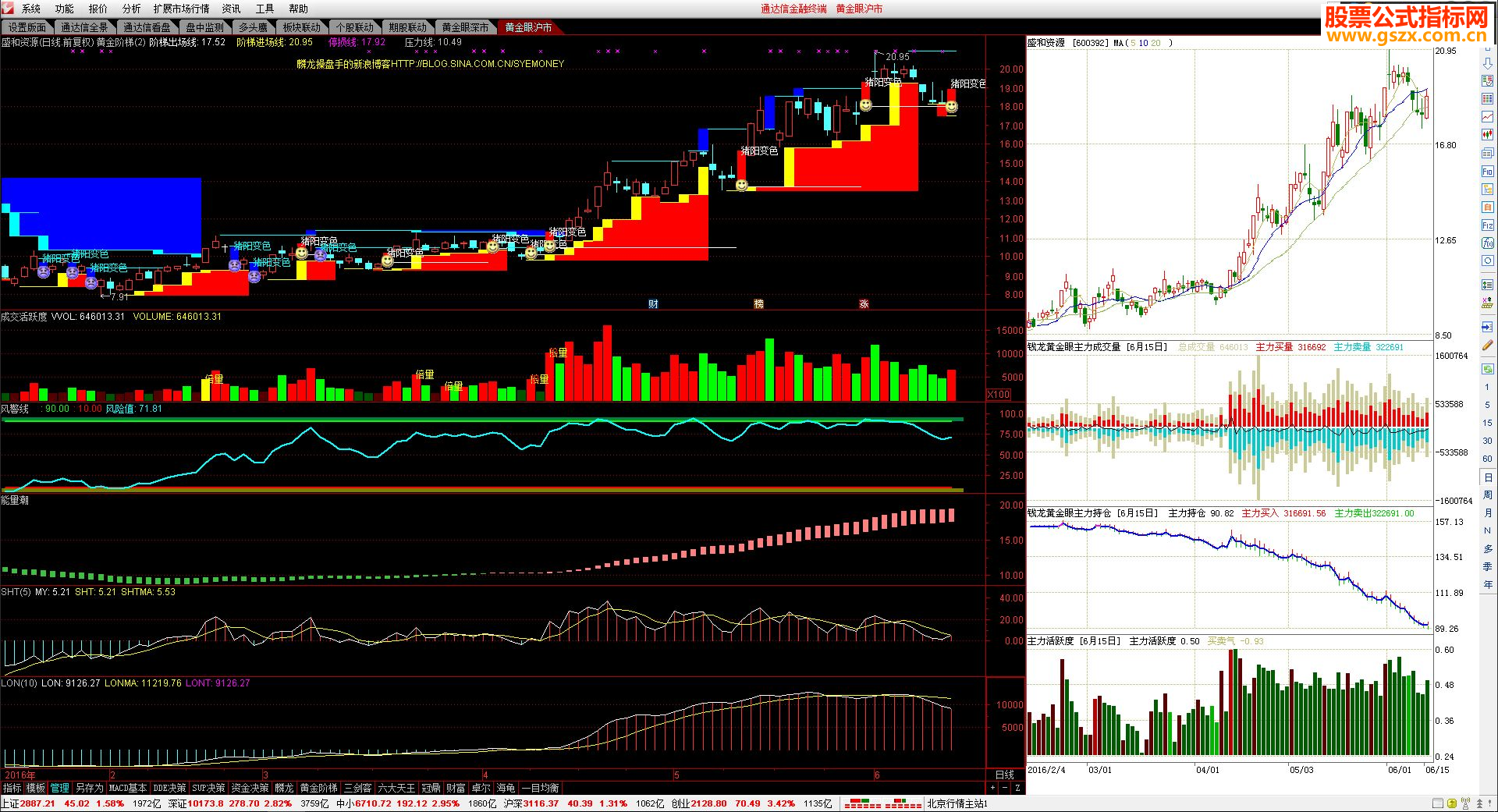
Task: Select the 60-minute period button
Action: pos(1487,459)
